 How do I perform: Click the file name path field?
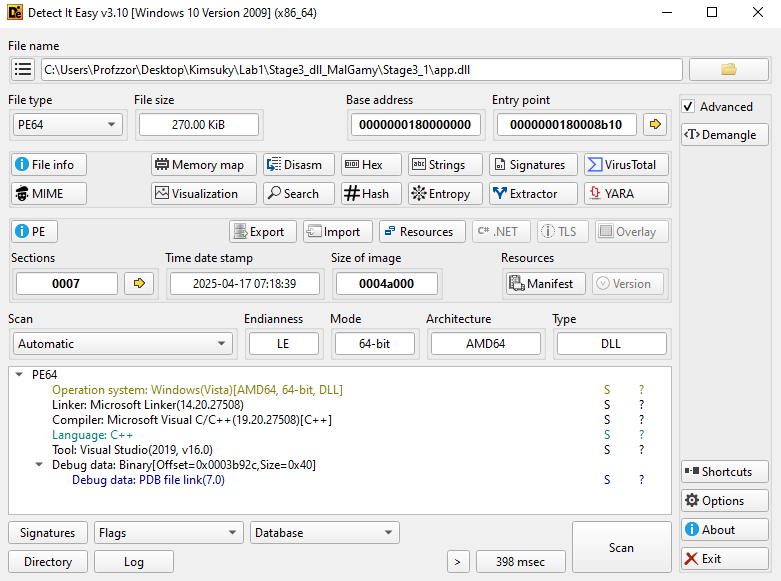(362, 69)
